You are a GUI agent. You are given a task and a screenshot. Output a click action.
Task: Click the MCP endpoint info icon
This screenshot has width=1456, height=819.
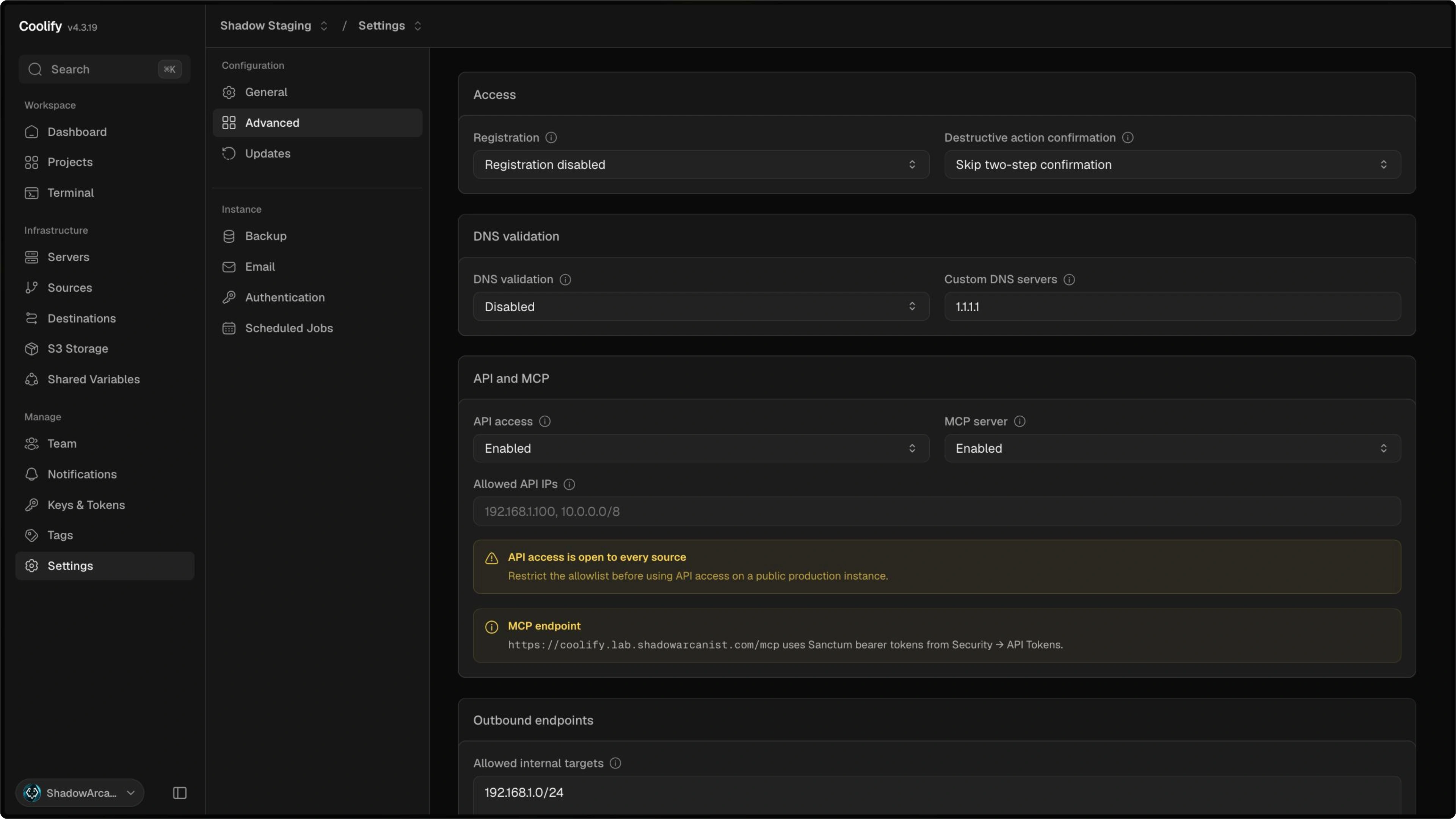click(492, 627)
